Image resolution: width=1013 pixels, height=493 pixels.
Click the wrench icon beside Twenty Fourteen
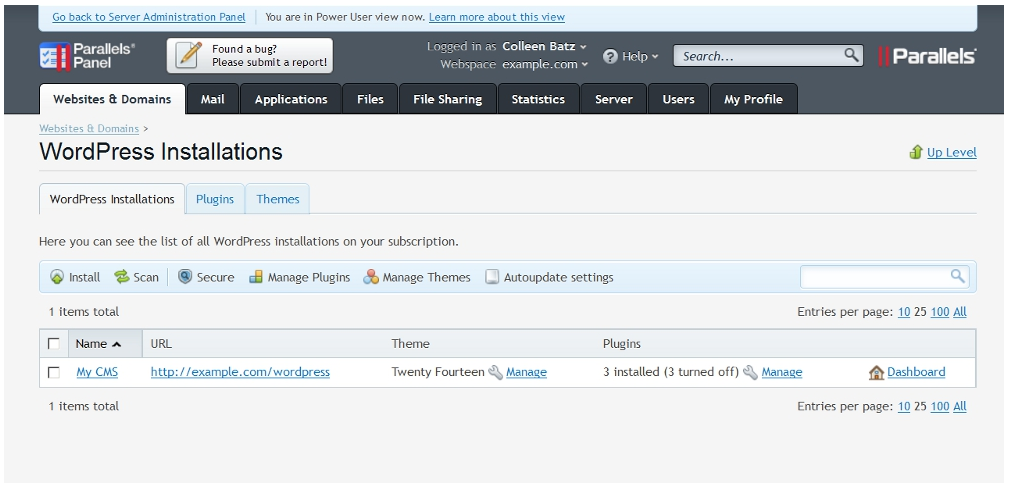click(496, 372)
